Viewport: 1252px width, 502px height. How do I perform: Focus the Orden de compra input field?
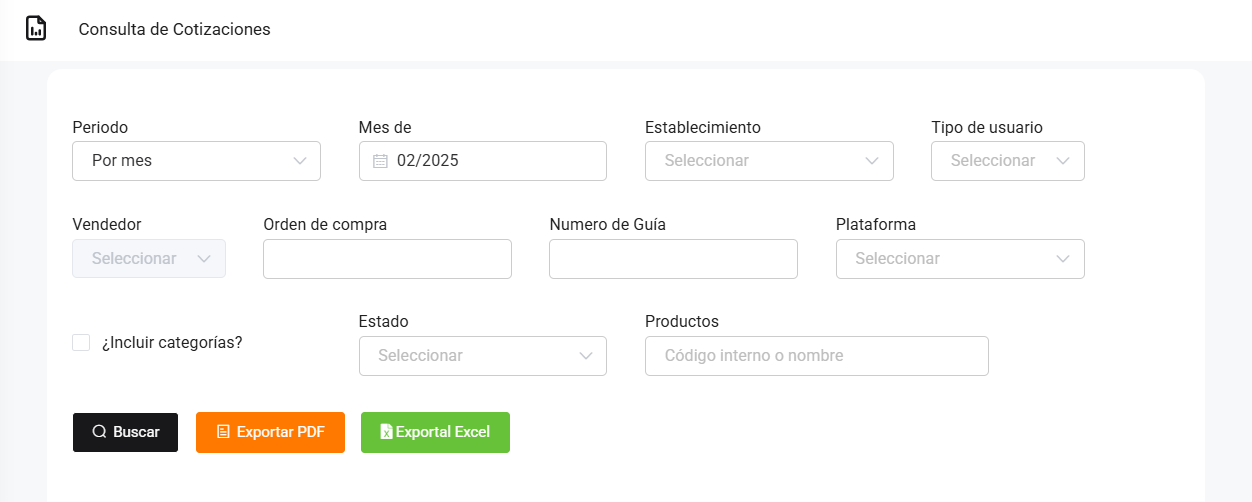[387, 259]
